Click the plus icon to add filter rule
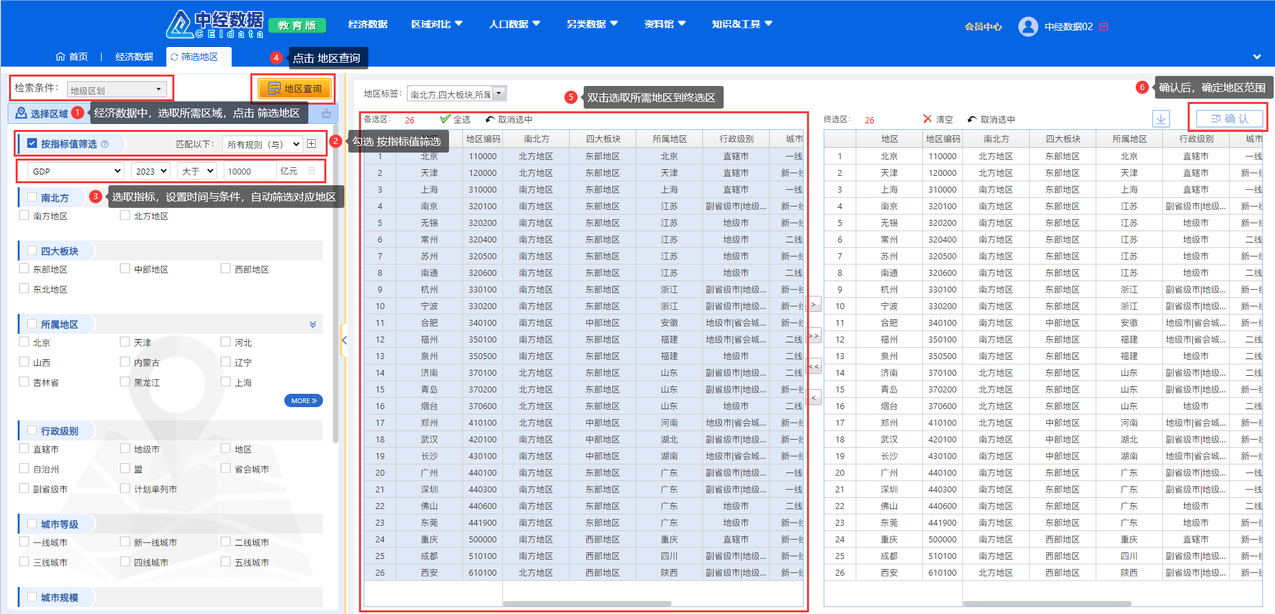 coord(311,144)
